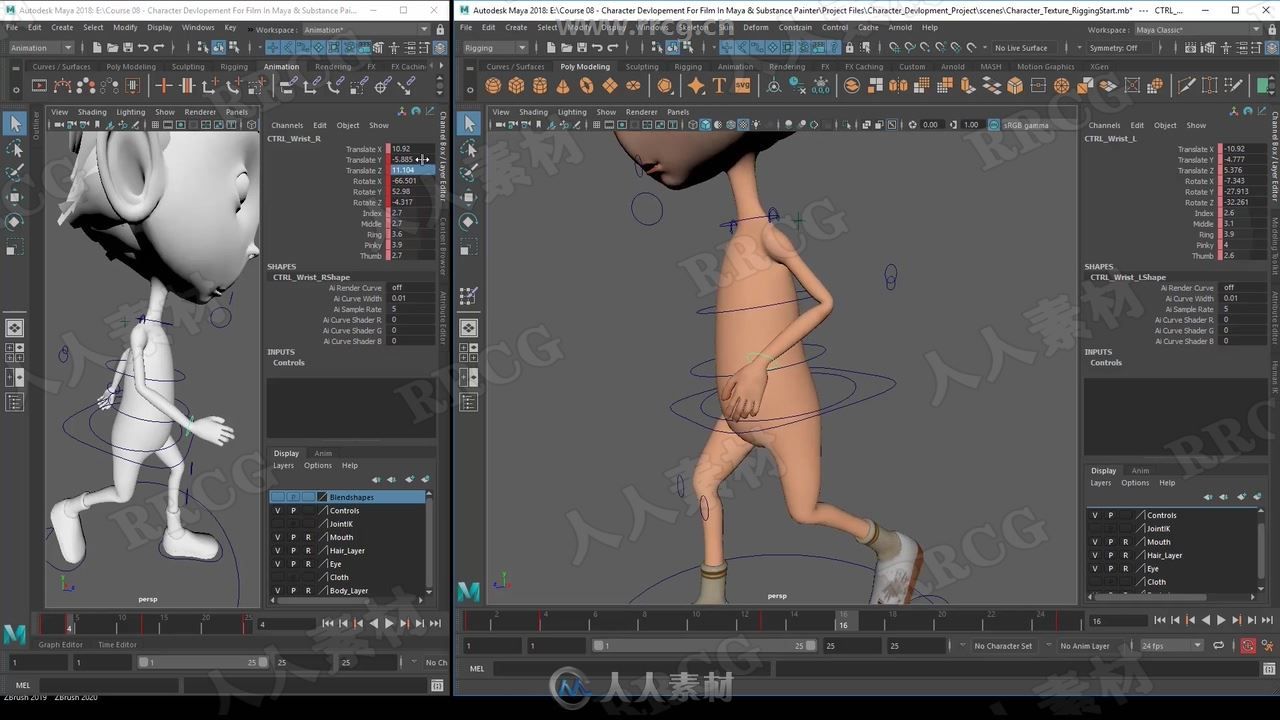Open No Live Surface dropdown

1026,47
